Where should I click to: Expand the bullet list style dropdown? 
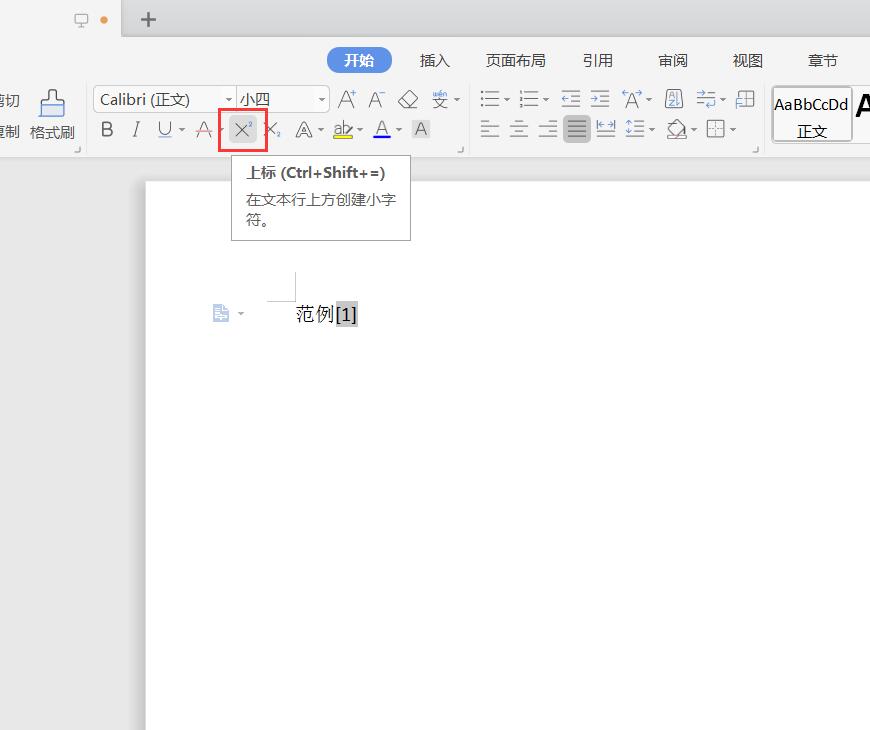[506, 100]
